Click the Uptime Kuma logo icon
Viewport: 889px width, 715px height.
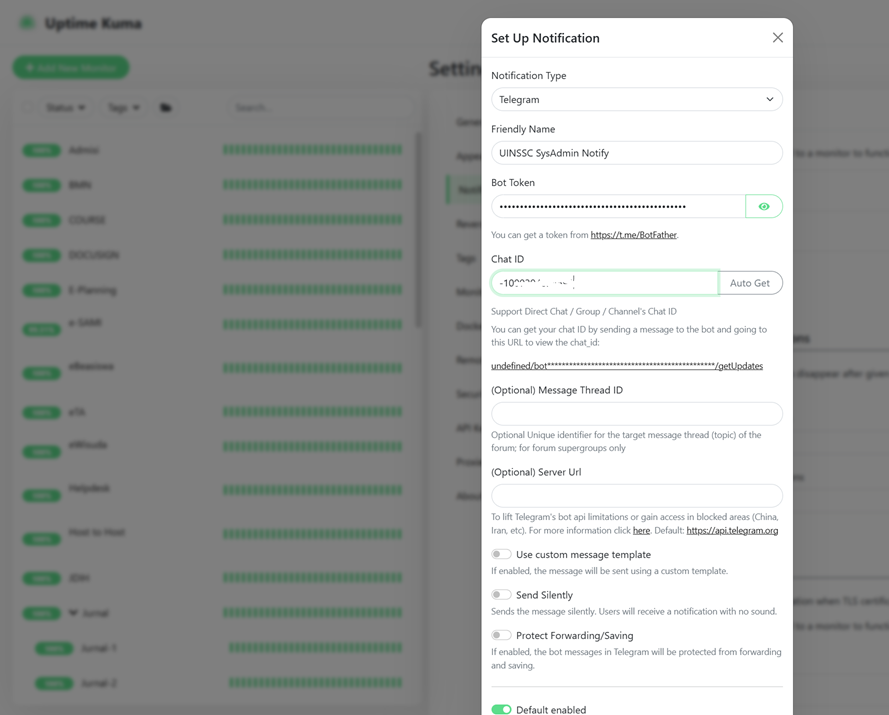[x=27, y=23]
